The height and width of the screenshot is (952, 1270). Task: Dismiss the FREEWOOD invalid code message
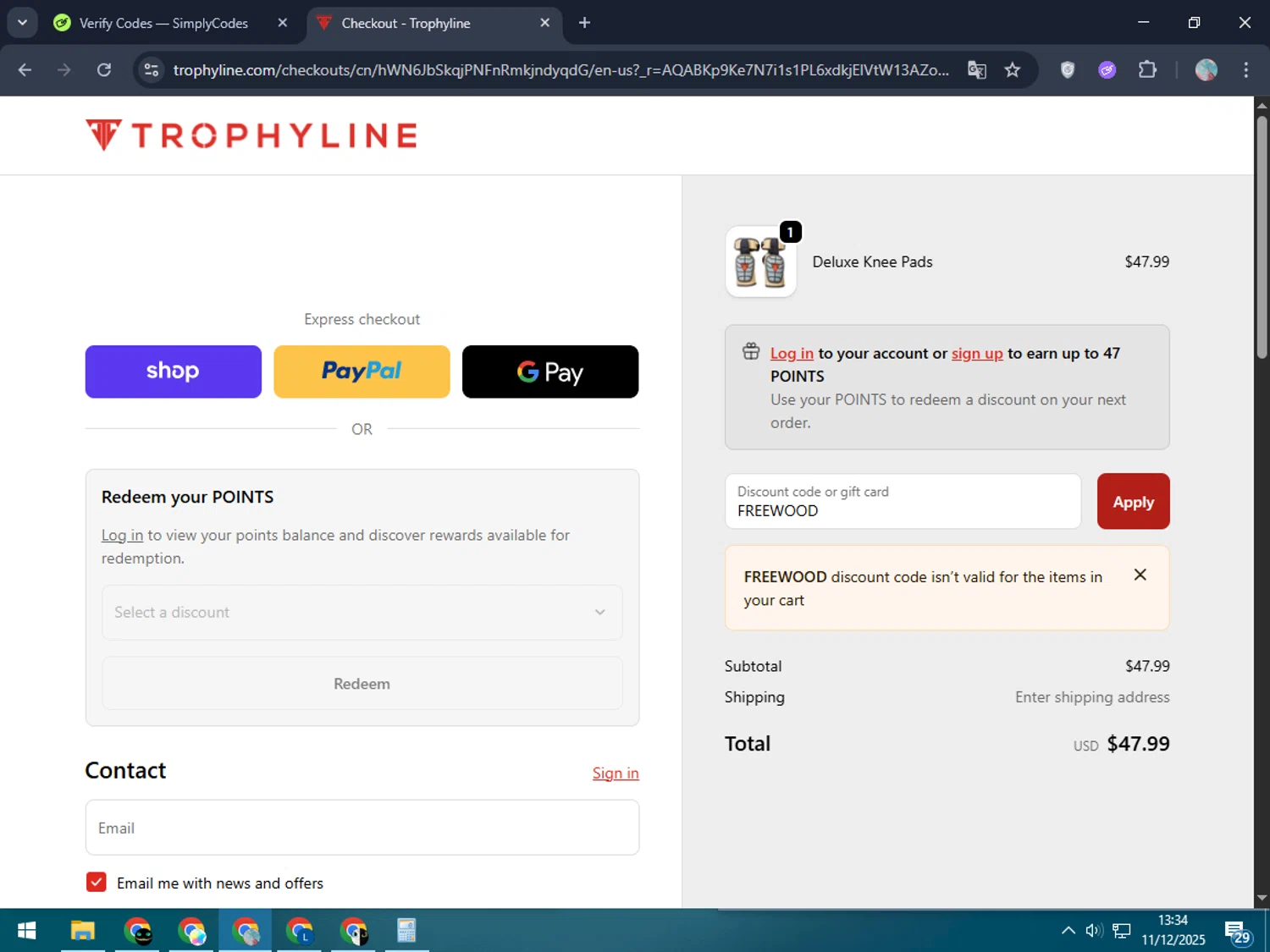pos(1140,575)
